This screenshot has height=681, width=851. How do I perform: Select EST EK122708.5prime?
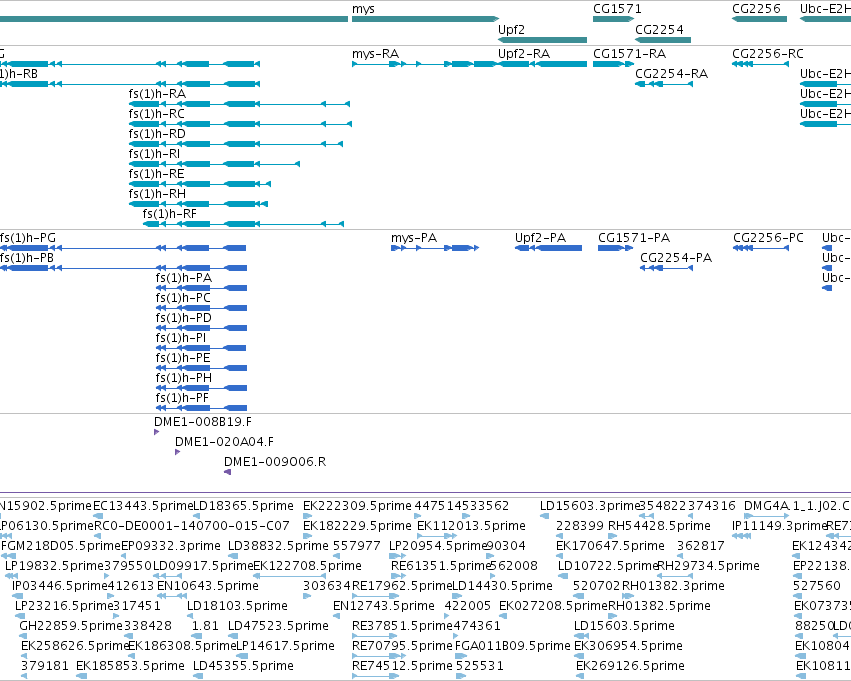pyautogui.click(x=308, y=567)
